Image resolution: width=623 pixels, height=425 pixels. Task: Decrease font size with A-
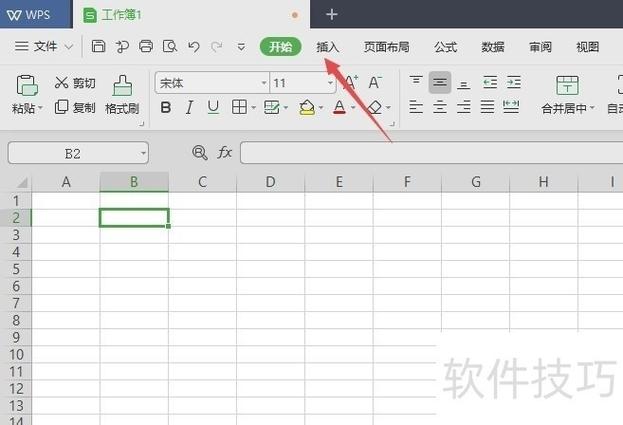pyautogui.click(x=375, y=83)
